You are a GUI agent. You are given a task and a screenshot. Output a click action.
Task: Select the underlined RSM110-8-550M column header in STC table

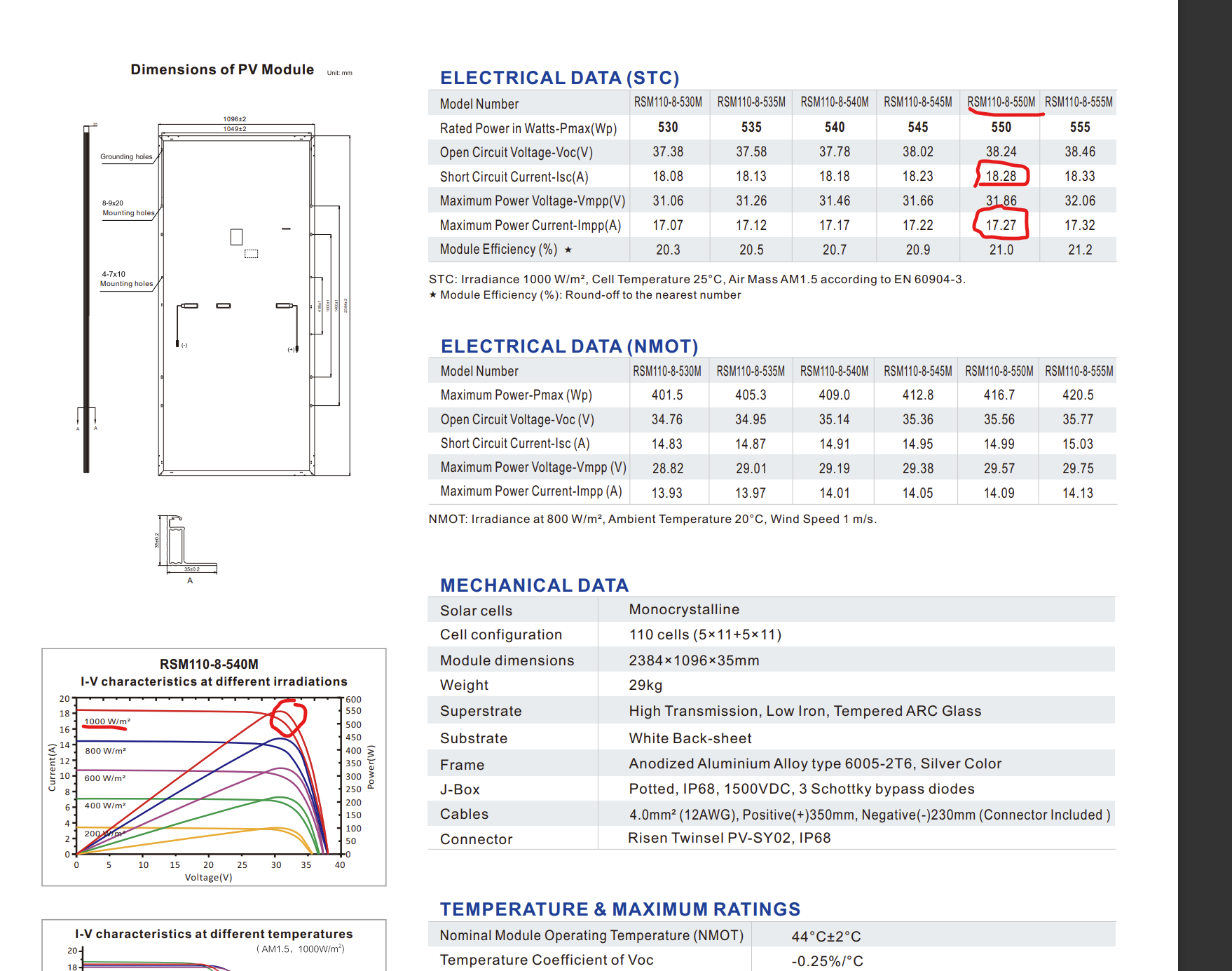[x=1001, y=102]
